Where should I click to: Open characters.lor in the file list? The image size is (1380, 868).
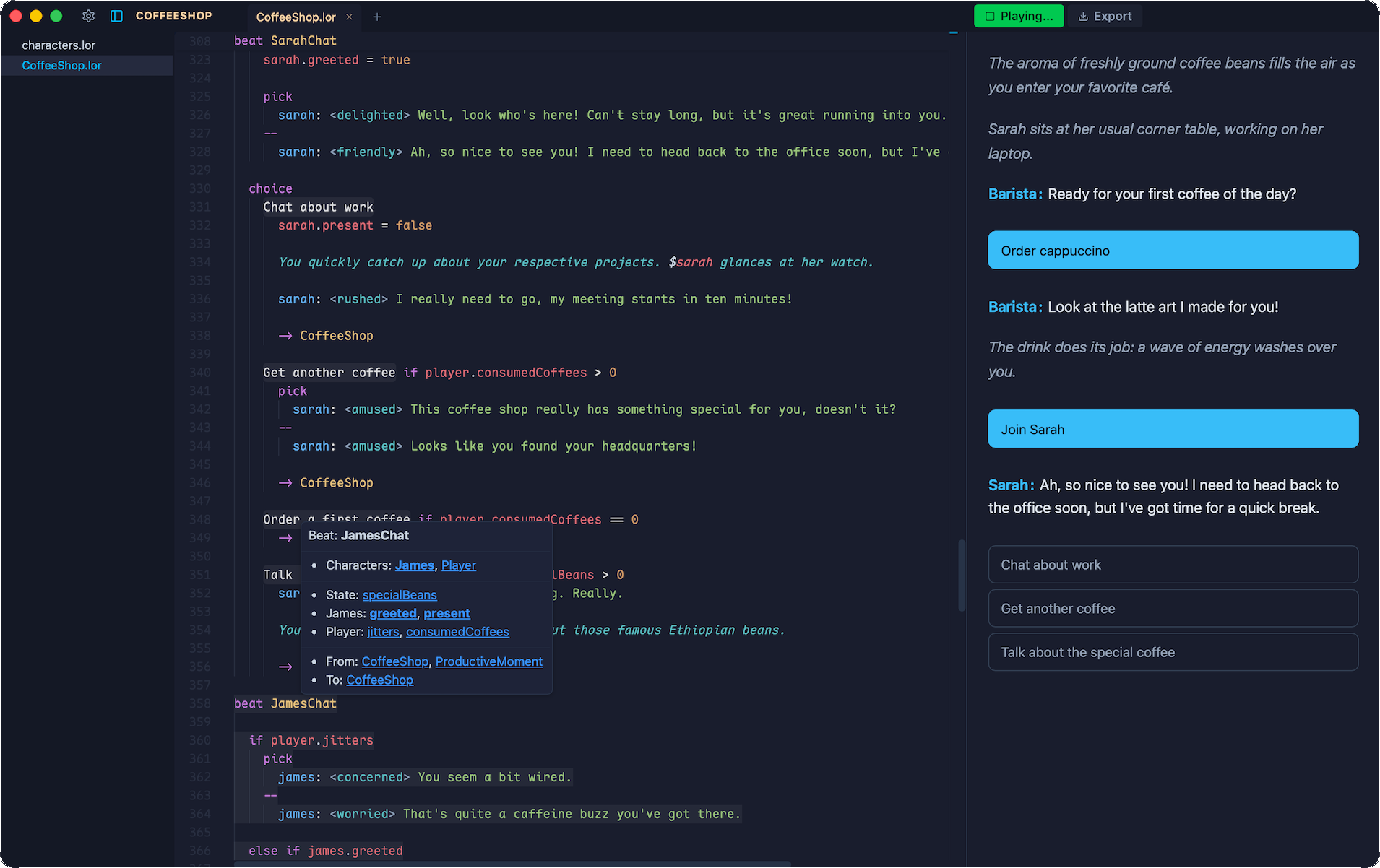[x=59, y=45]
